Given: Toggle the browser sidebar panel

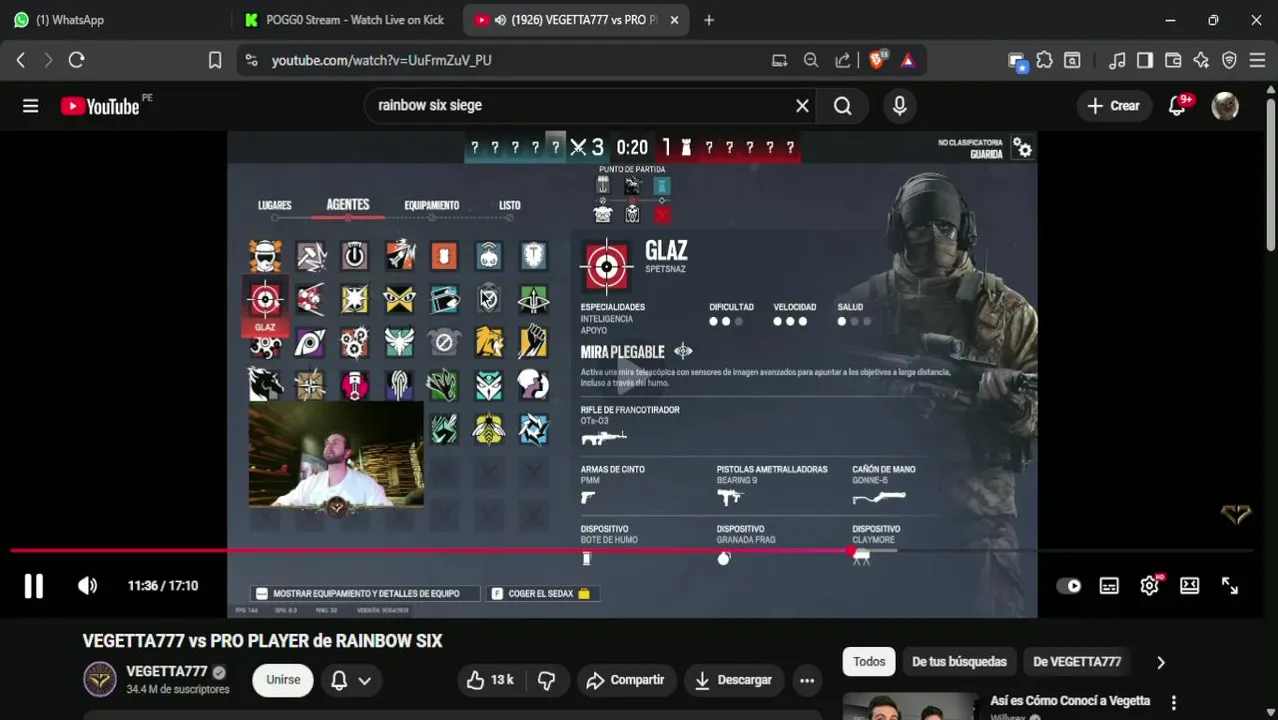Looking at the screenshot, I should [x=1145, y=60].
